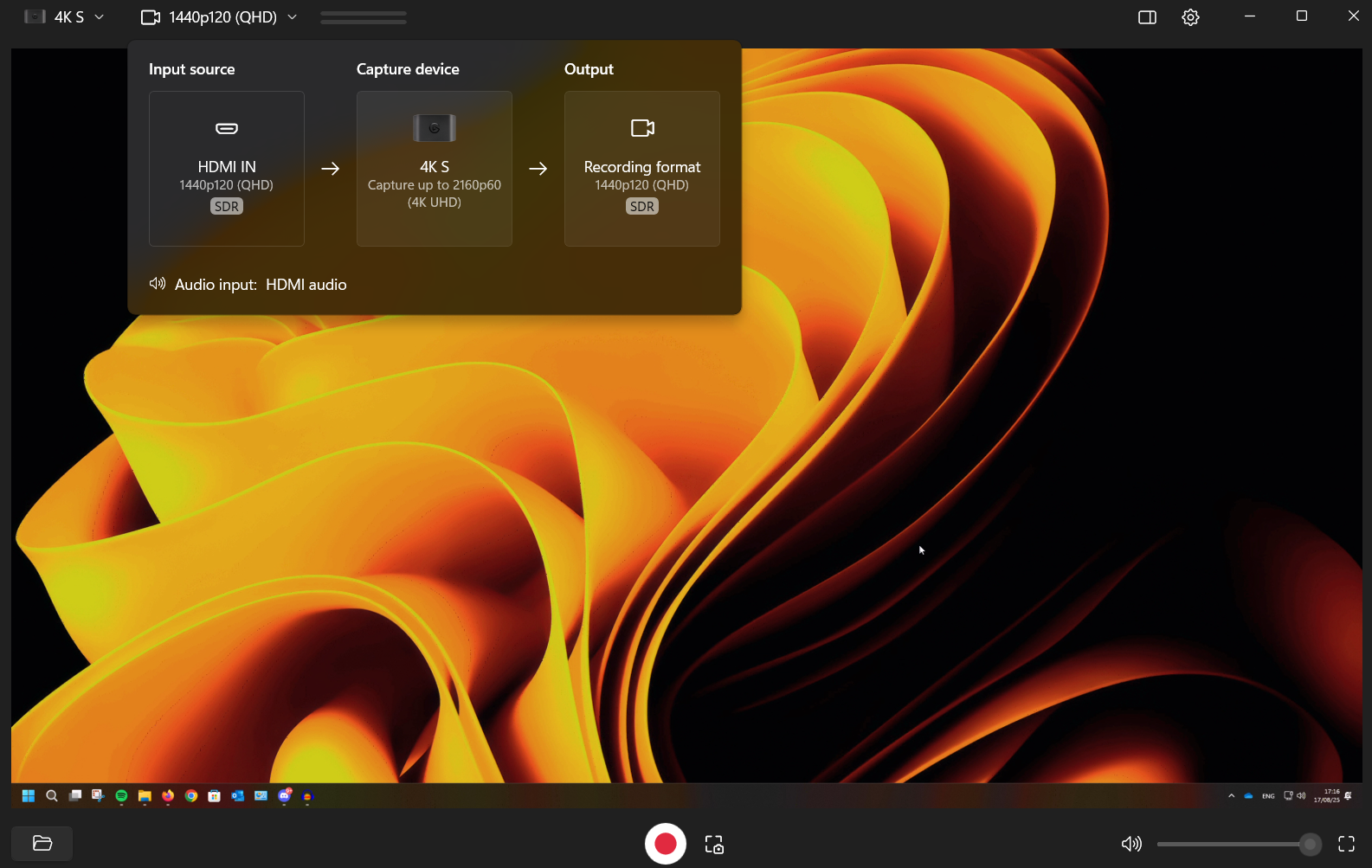Maximize the capture application window
Image resolution: width=1372 pixels, height=868 pixels.
1301,16
